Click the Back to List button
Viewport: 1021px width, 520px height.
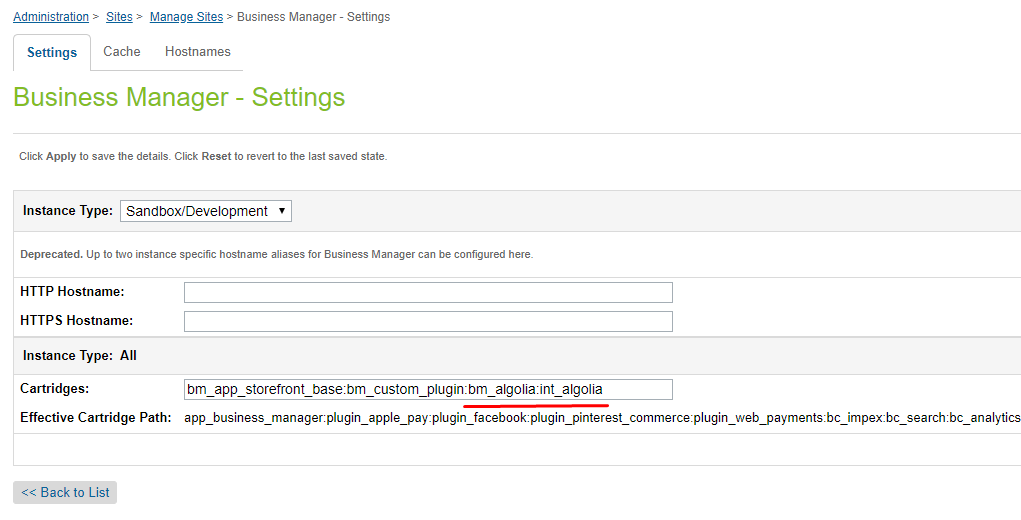pyautogui.click(x=65, y=493)
